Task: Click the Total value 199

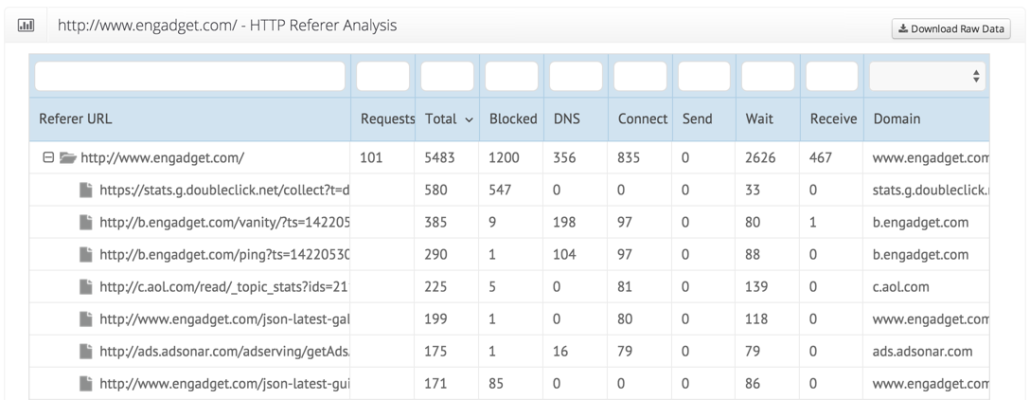Action: pos(436,319)
